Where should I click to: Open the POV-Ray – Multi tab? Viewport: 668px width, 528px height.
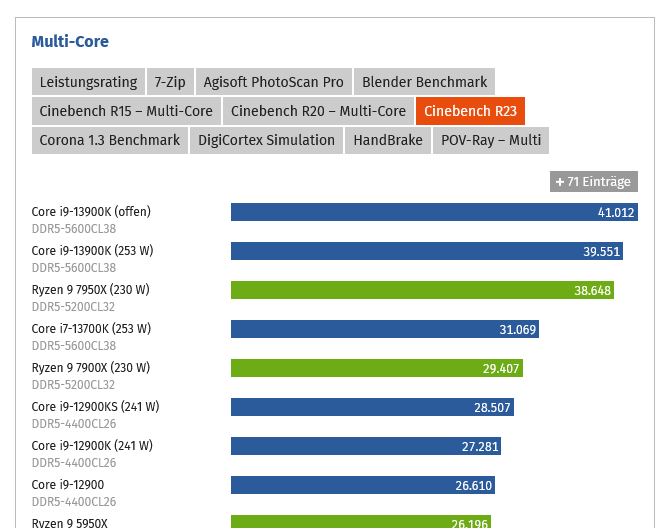(x=491, y=140)
